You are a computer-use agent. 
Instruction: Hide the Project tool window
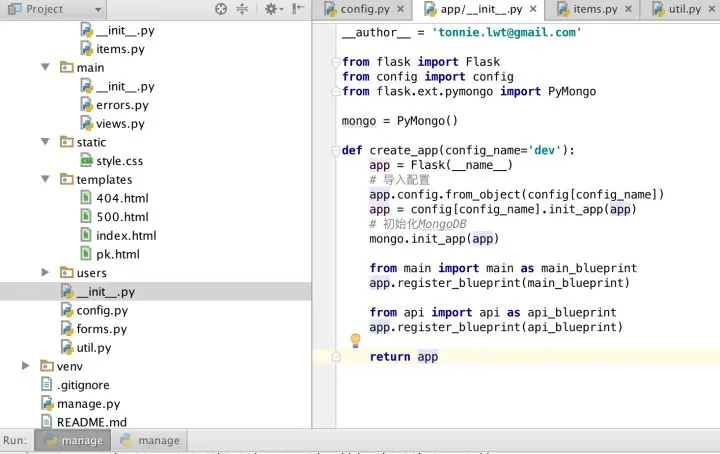click(x=298, y=9)
